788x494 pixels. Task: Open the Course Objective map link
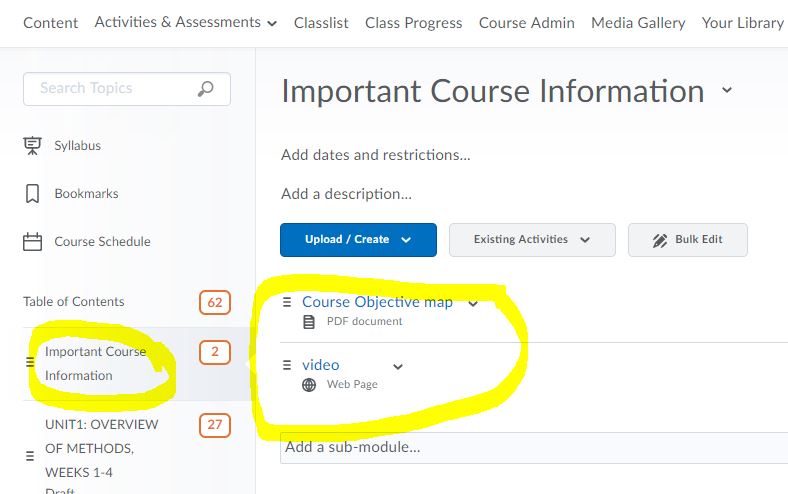click(x=377, y=302)
